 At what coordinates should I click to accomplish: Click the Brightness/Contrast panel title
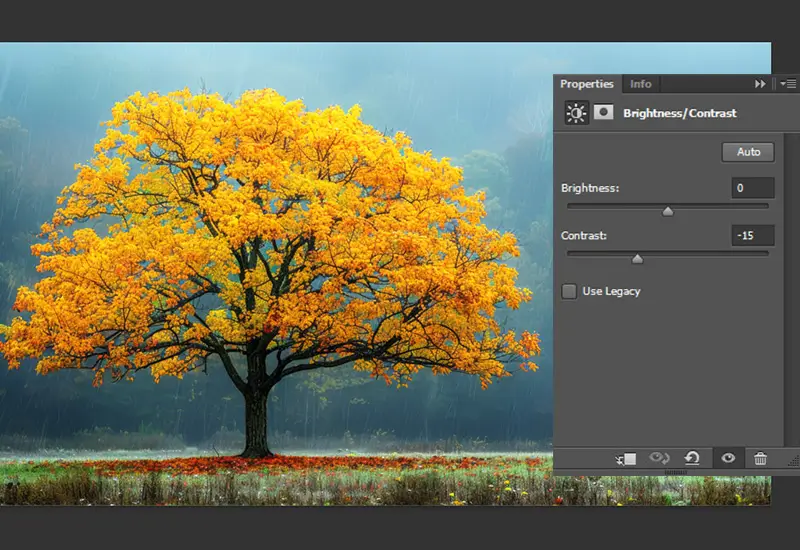tap(679, 113)
